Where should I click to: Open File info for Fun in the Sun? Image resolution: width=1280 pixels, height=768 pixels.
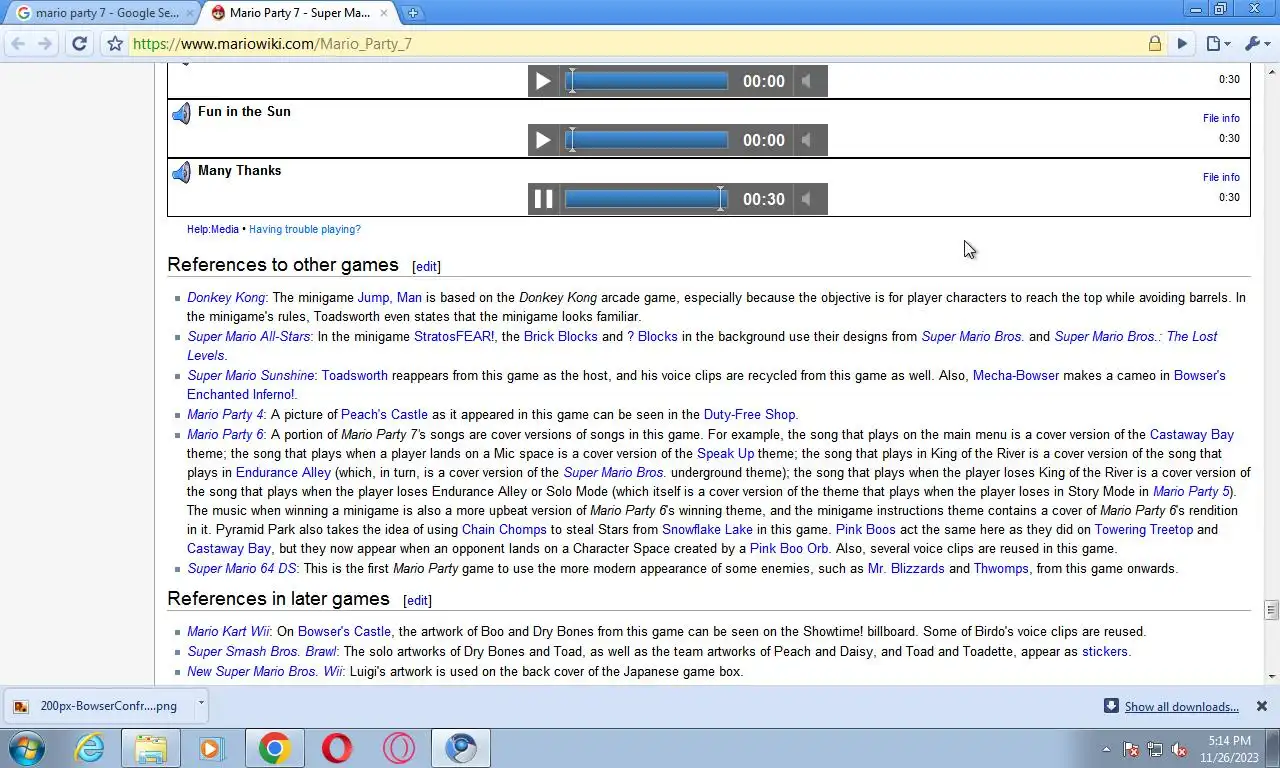coord(1221,118)
